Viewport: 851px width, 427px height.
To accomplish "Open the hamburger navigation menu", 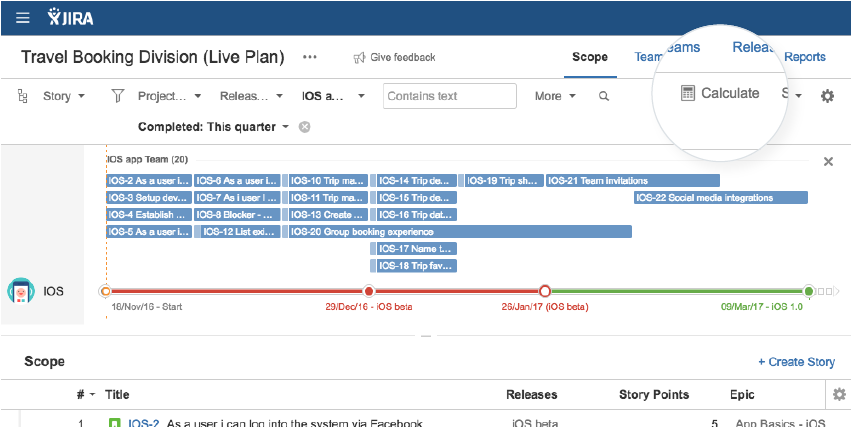I will pos(23,17).
